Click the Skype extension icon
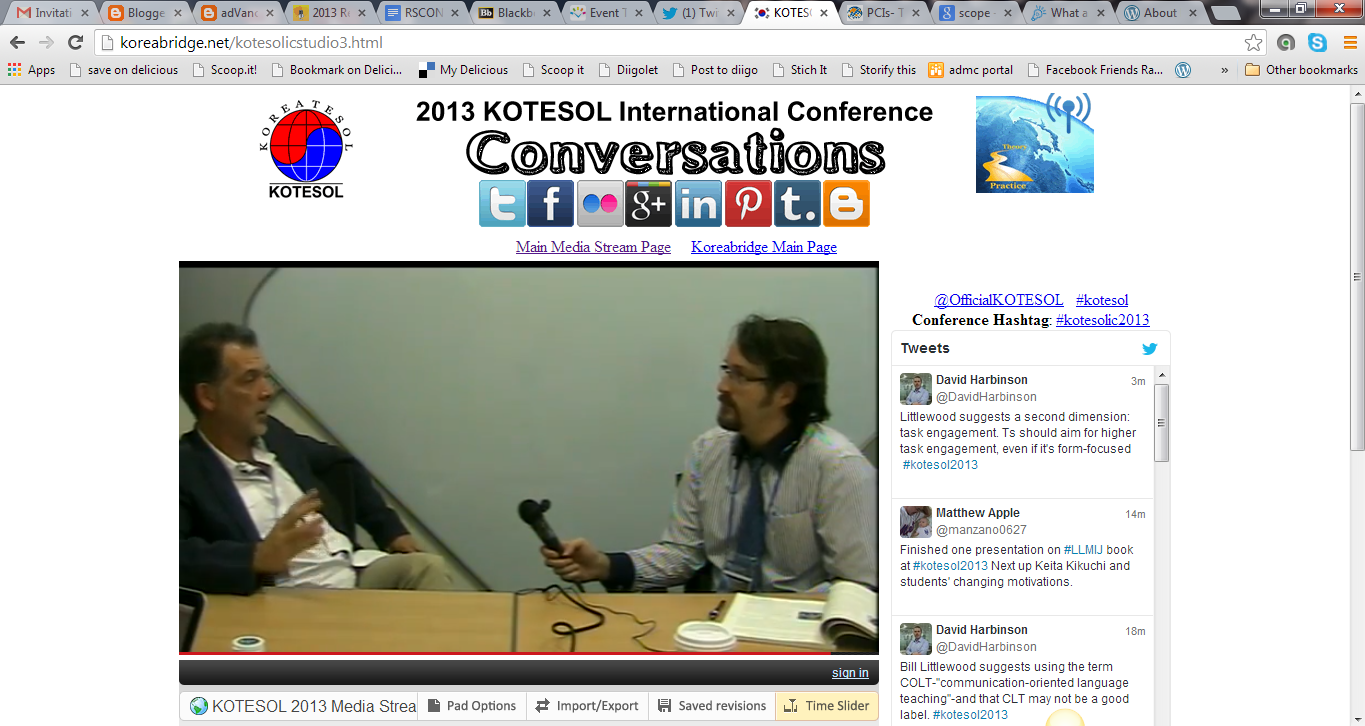The width and height of the screenshot is (1365, 726). click(1317, 43)
